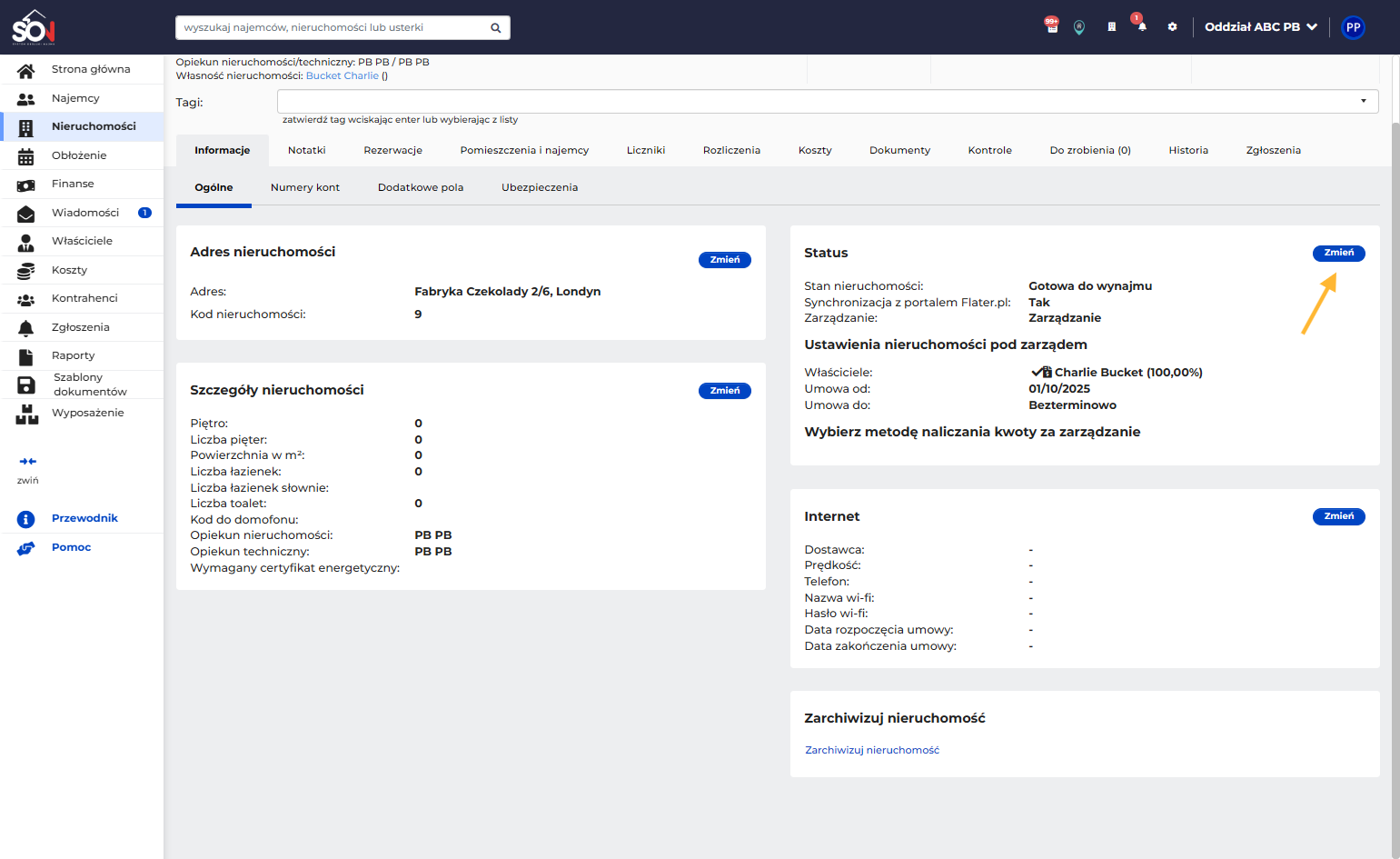
Task: Open Strona główna via house icon
Action: 26,70
